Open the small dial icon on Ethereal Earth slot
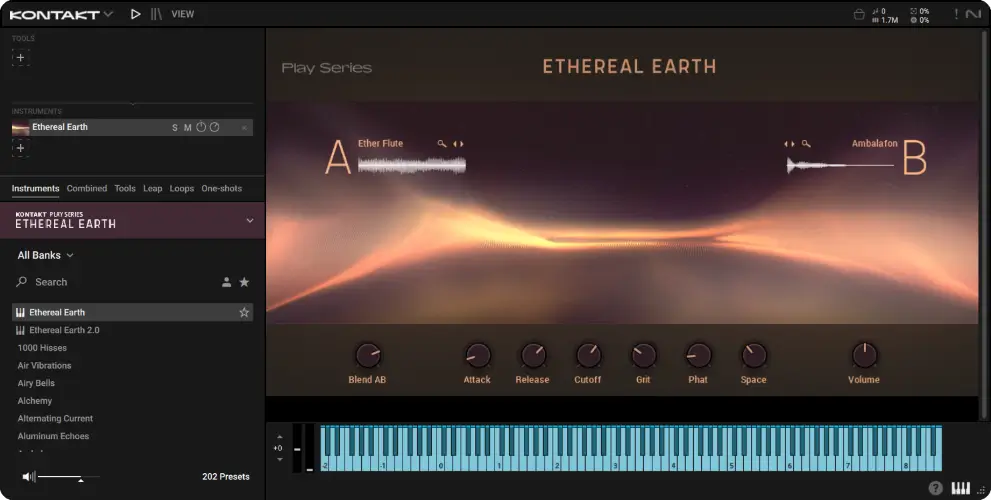991x500 pixels. pyautogui.click(x=215, y=127)
